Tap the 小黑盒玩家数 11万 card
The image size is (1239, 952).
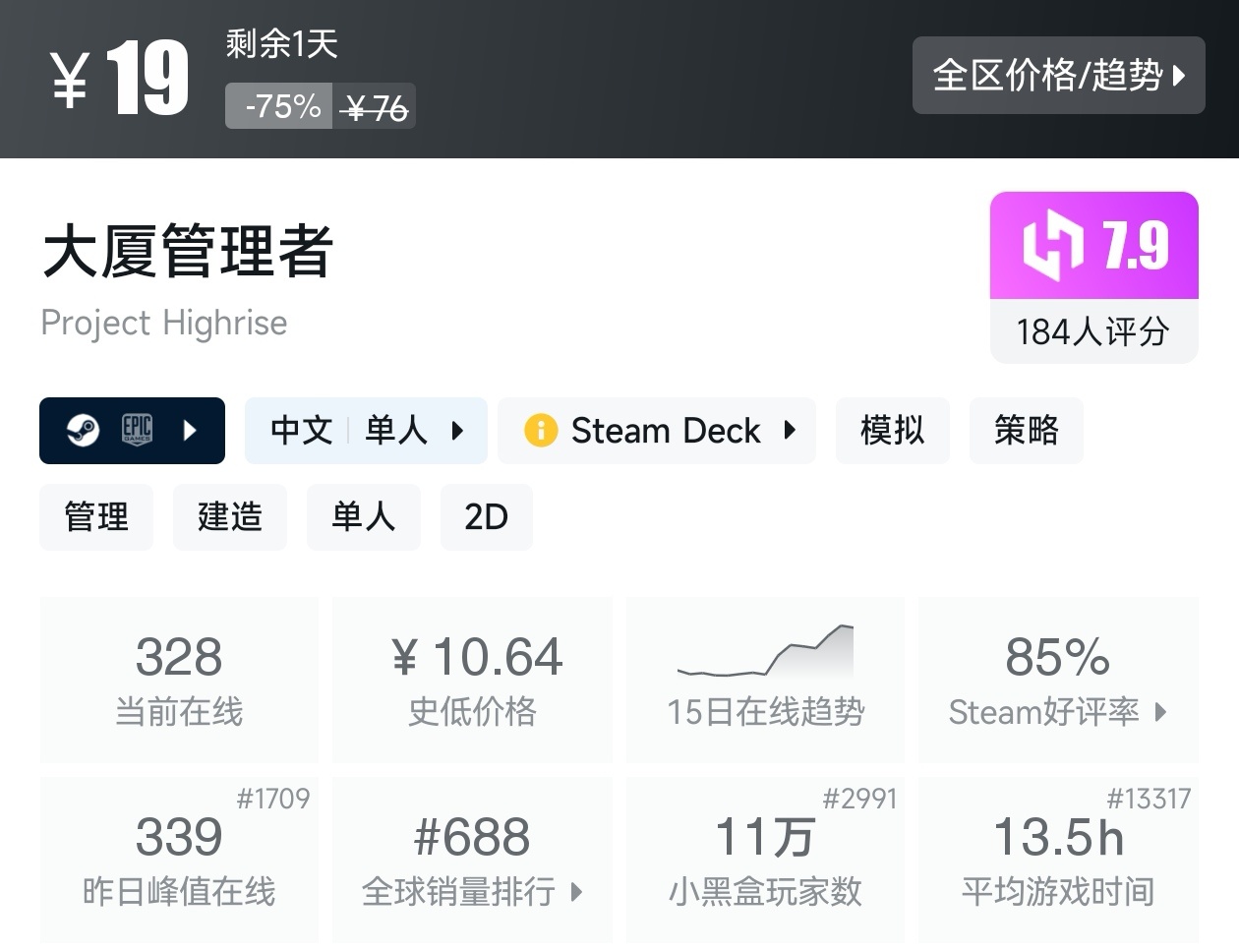tap(765, 860)
